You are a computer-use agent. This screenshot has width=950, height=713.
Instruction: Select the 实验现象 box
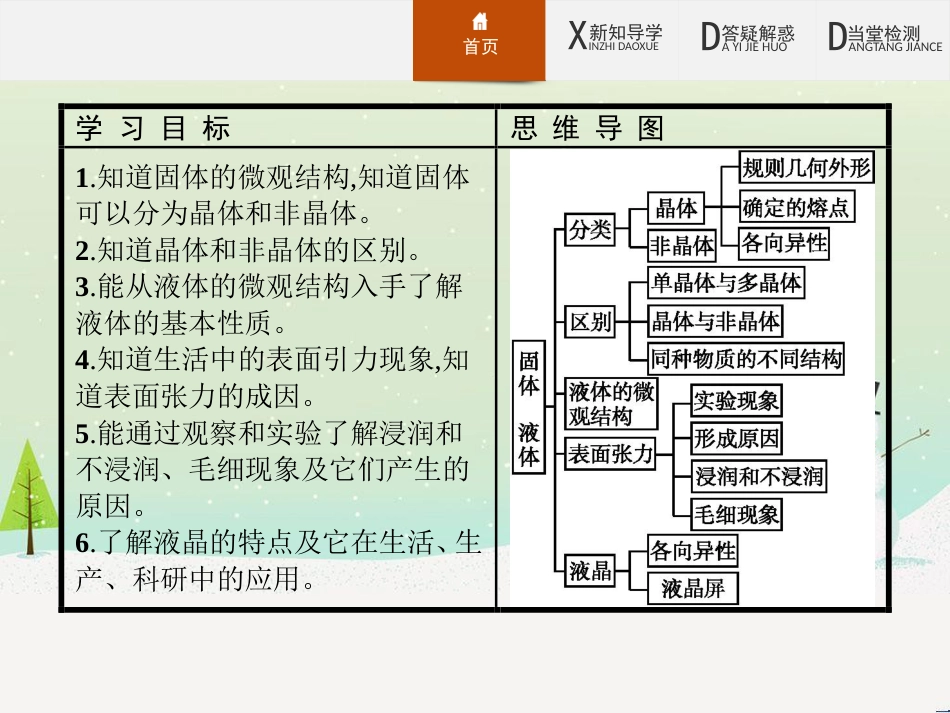[736, 400]
